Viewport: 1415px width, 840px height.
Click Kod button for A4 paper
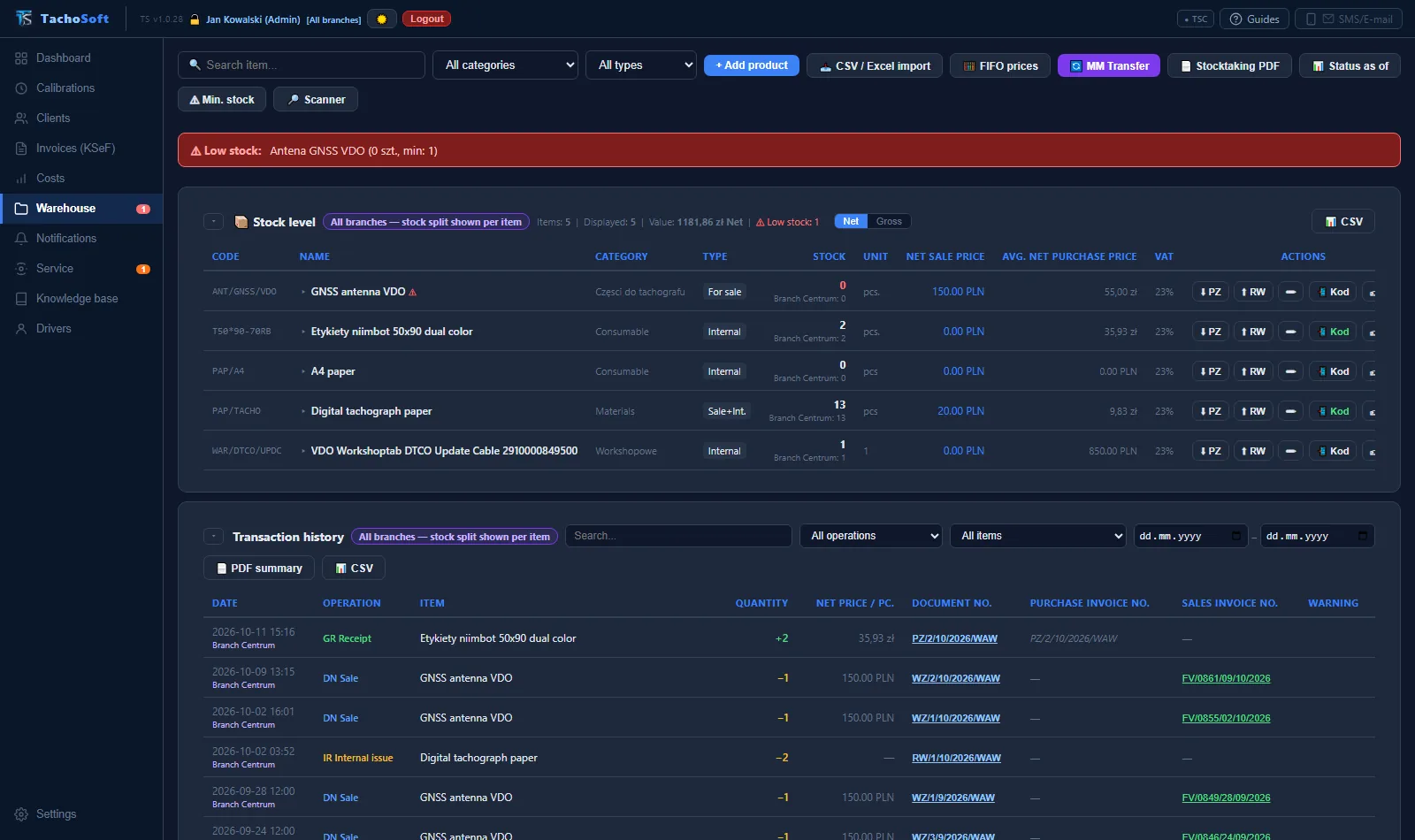coord(1334,371)
